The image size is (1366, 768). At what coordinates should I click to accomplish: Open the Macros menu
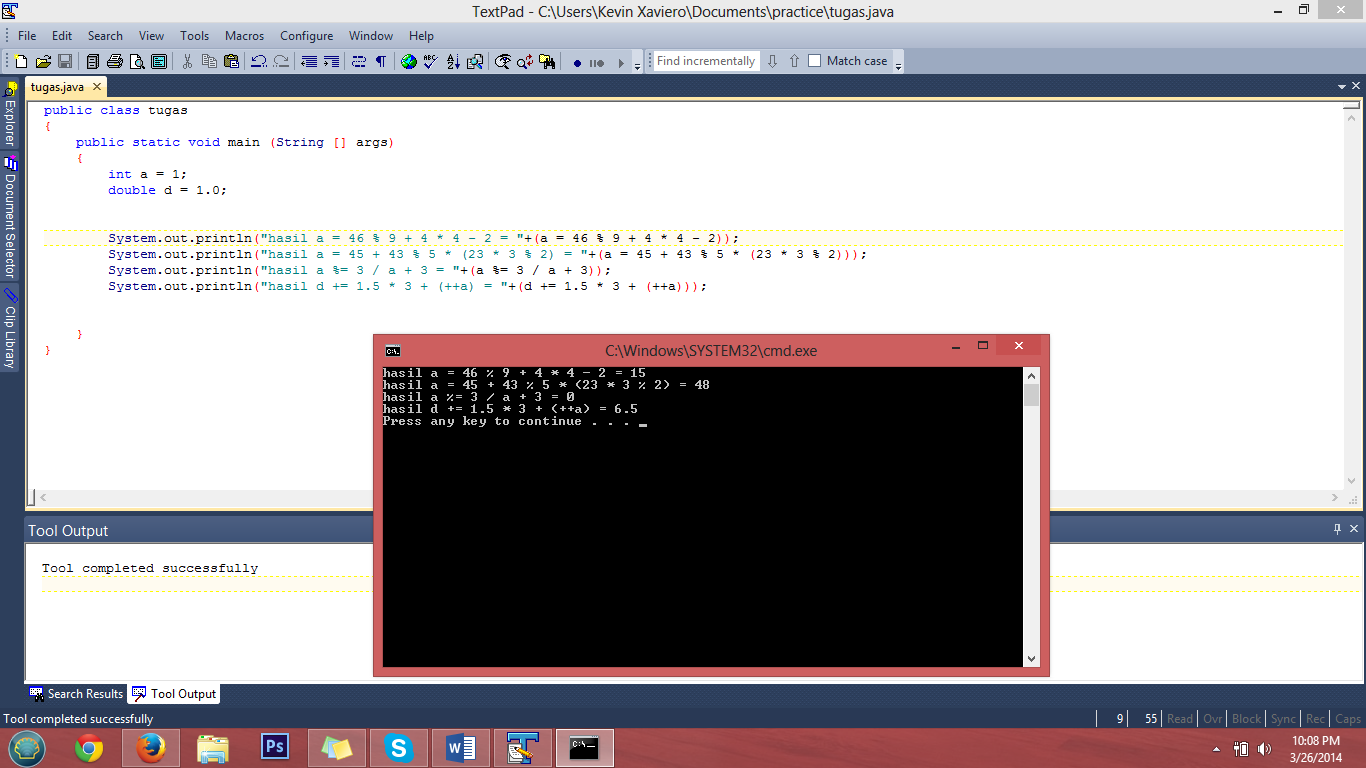point(245,35)
